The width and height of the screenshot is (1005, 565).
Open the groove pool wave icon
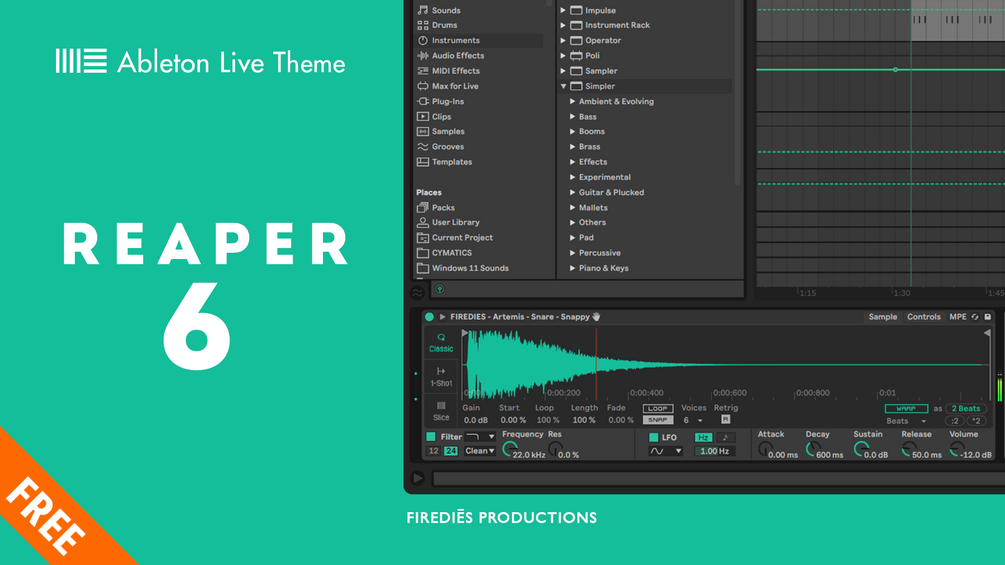coord(417,293)
